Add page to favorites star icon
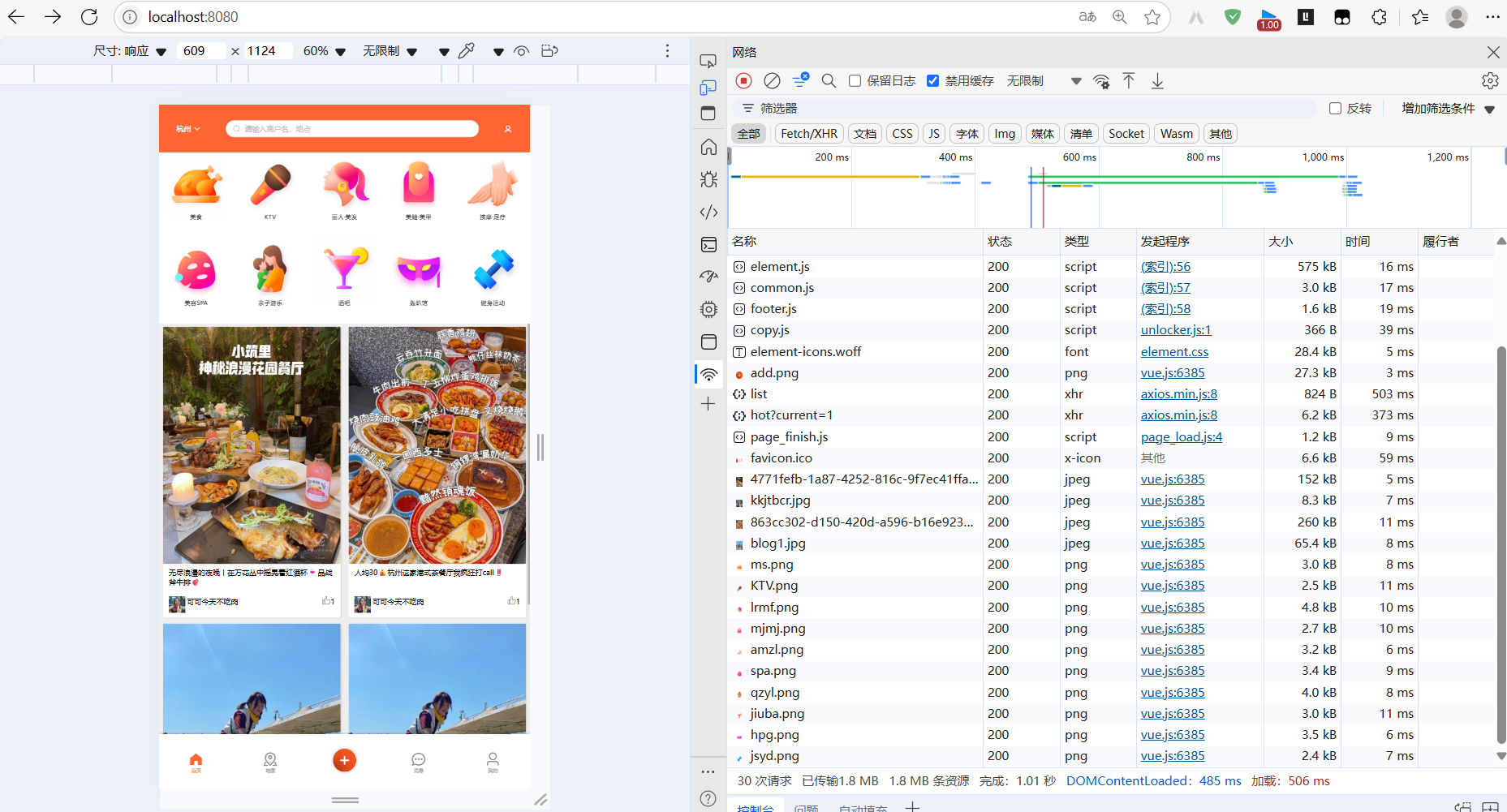 click(1152, 16)
